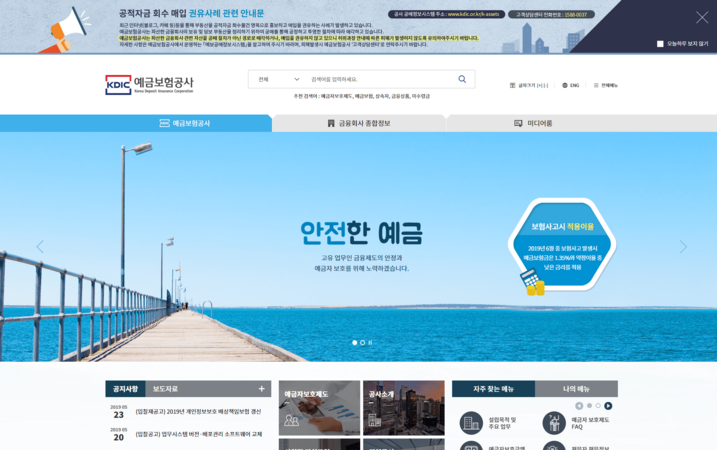Select the 공지사항 tab
This screenshot has width=717, height=450.
pos(125,389)
